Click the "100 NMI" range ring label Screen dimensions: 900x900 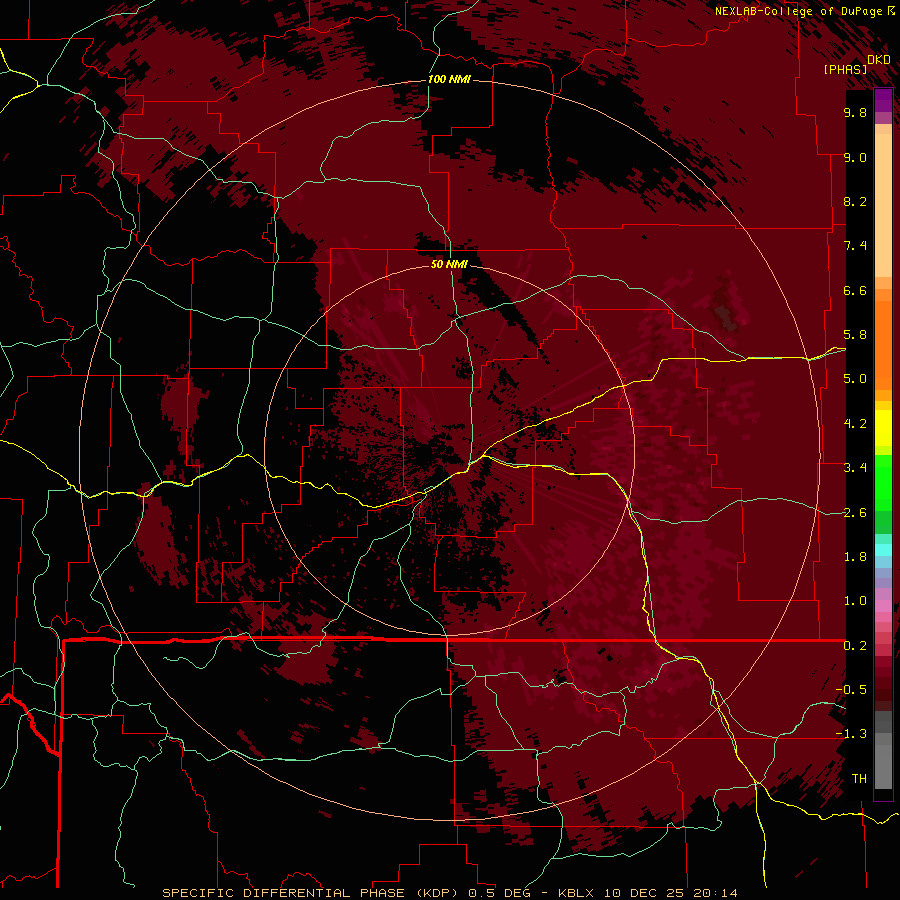449,79
